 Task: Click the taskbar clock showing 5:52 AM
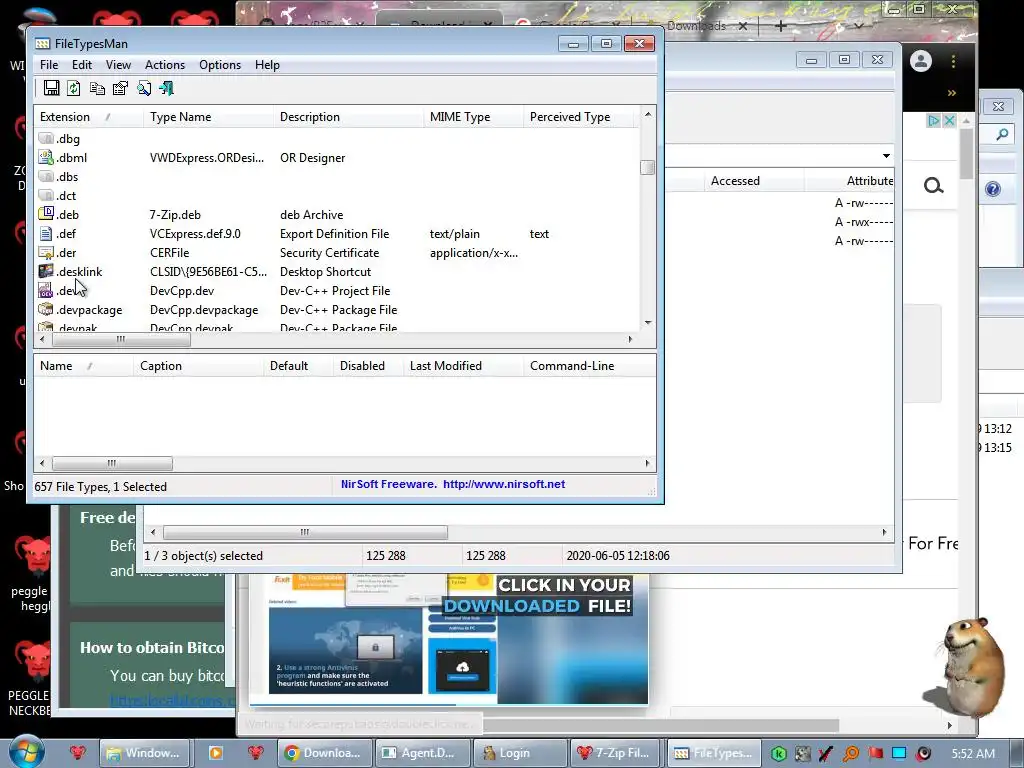click(x=973, y=754)
